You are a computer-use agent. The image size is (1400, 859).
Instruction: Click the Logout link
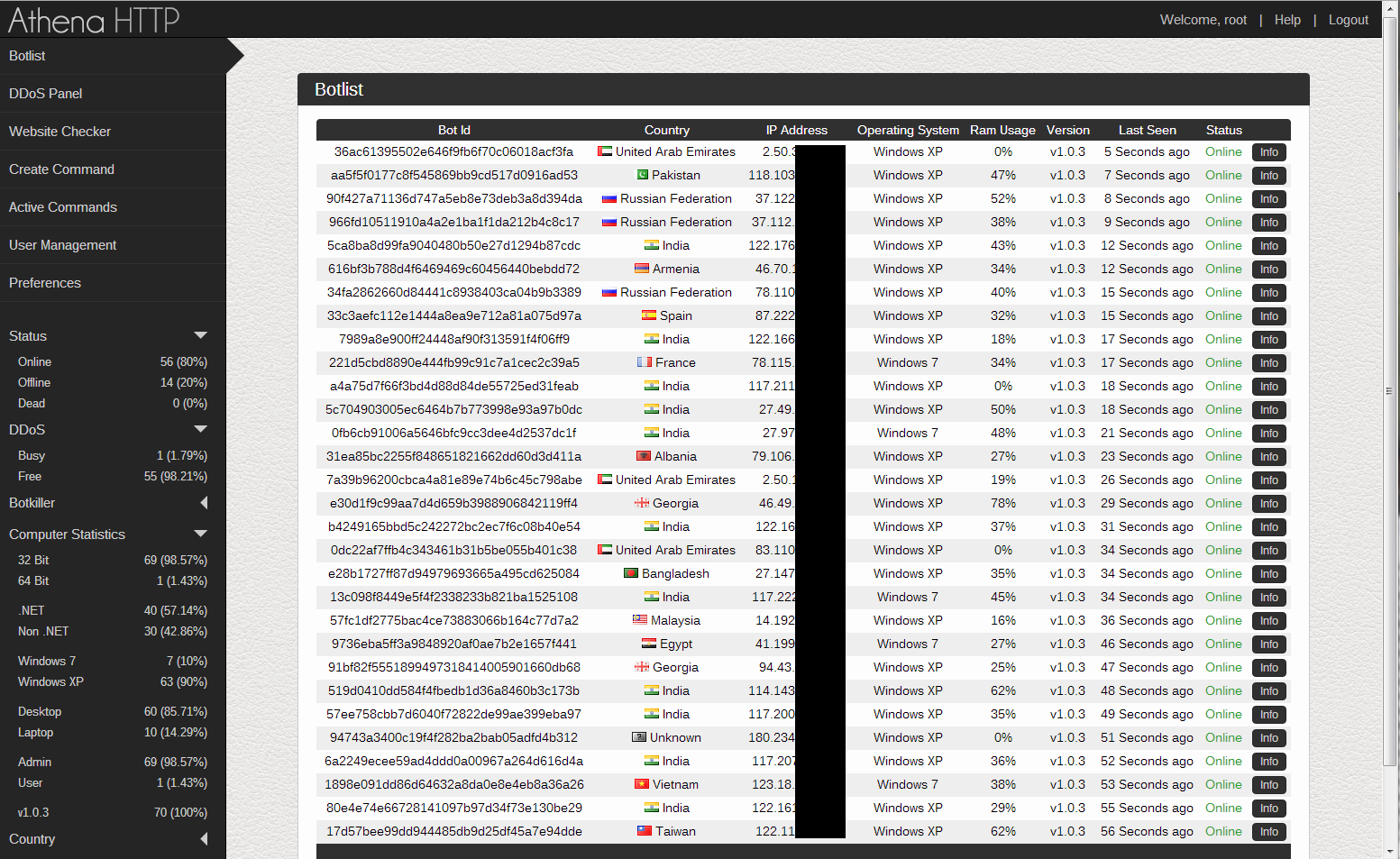click(1348, 20)
